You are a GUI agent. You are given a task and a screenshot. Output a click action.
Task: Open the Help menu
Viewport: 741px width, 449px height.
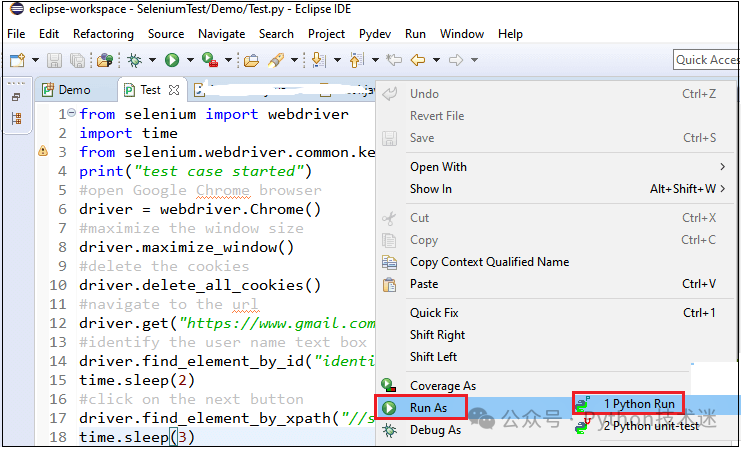pos(510,34)
